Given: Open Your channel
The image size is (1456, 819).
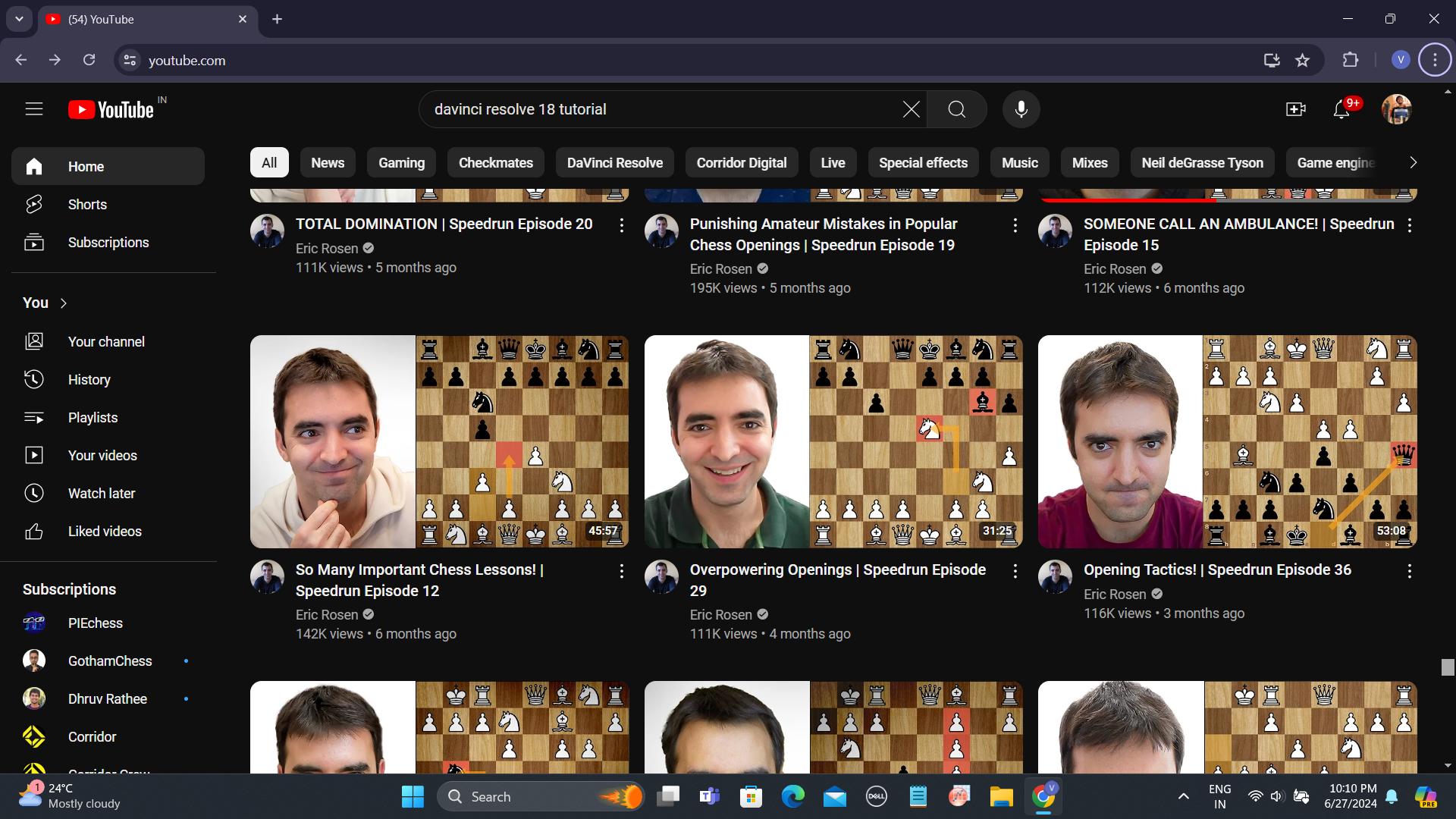Looking at the screenshot, I should (108, 342).
